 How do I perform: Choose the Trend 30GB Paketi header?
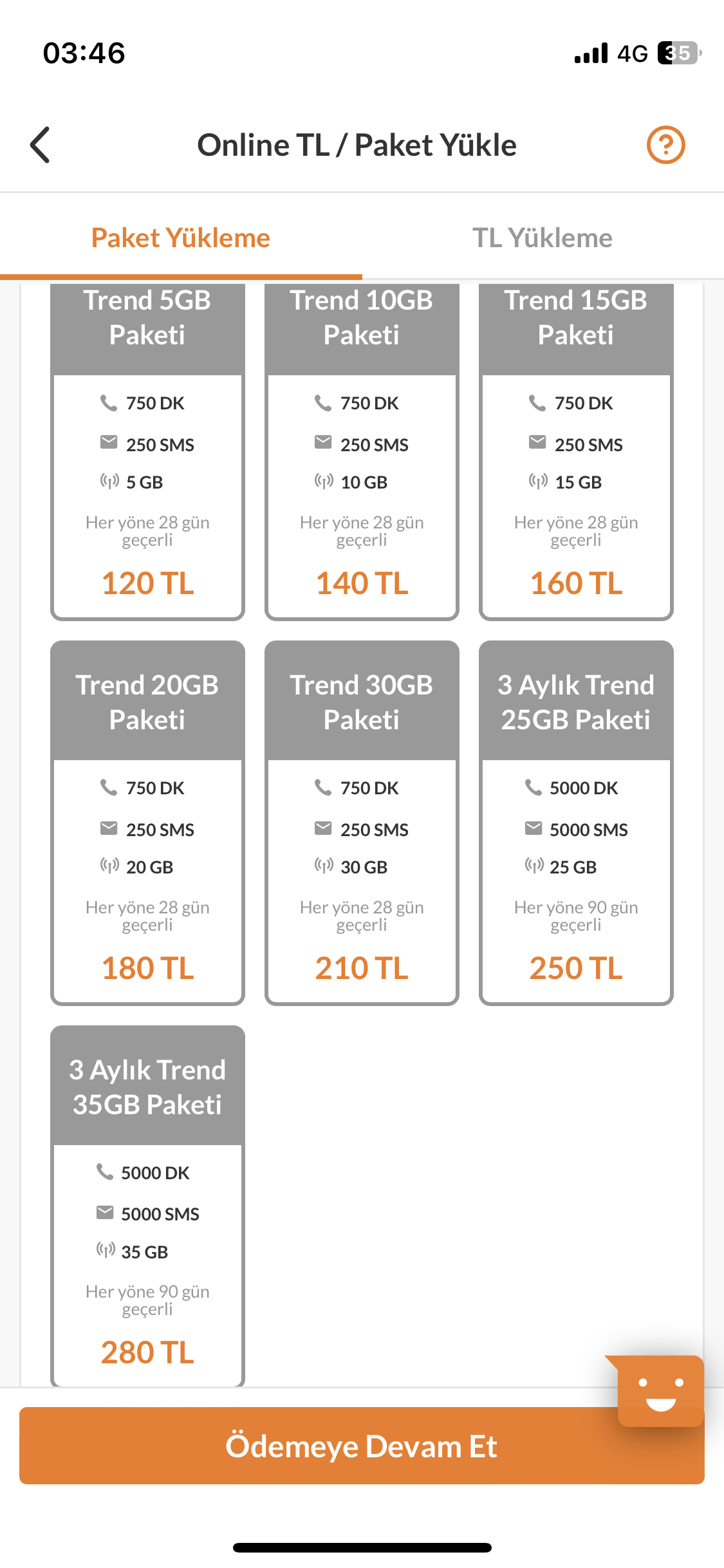click(362, 702)
